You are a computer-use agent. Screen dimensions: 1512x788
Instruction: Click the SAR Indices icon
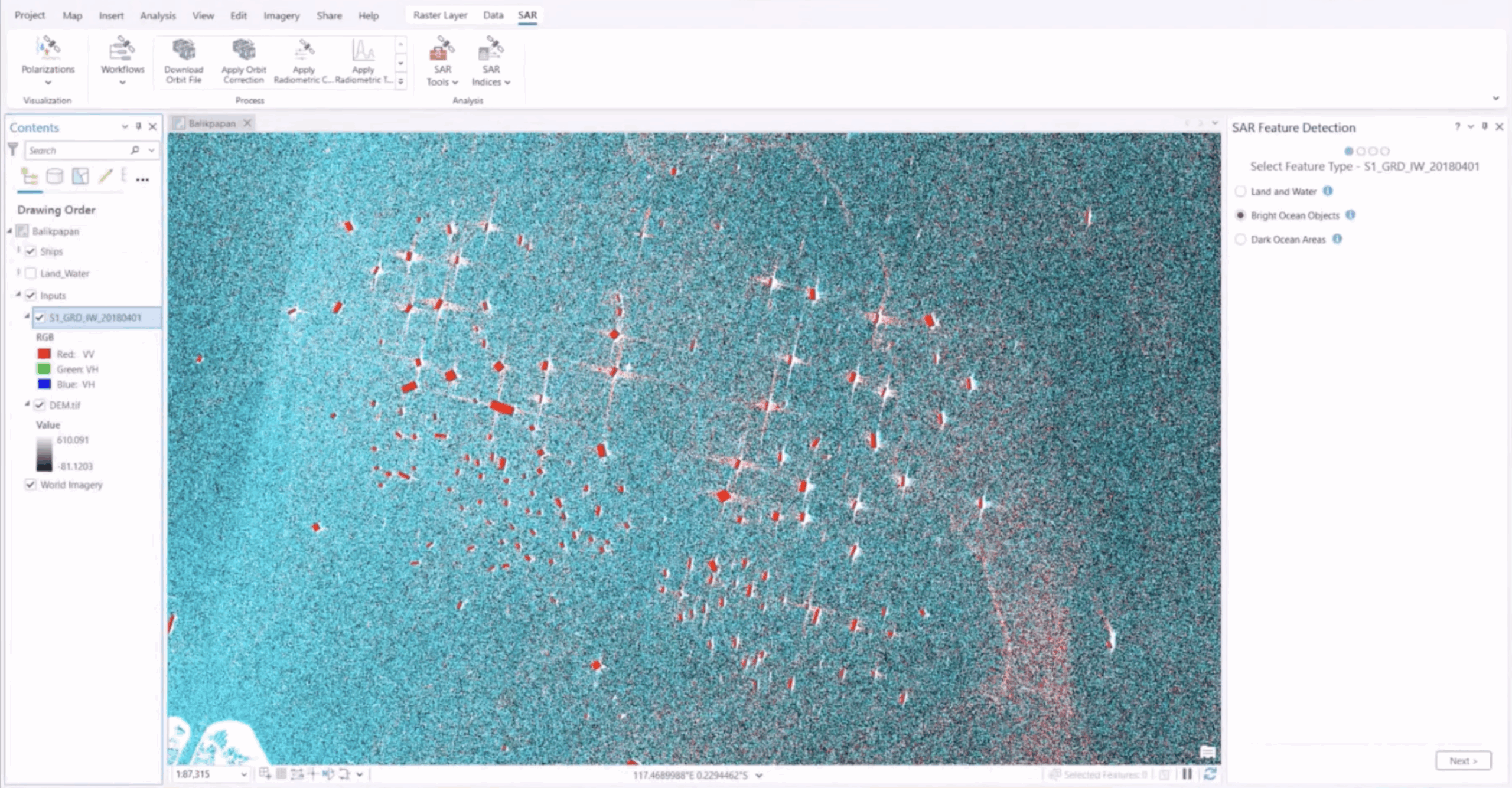pyautogui.click(x=490, y=49)
